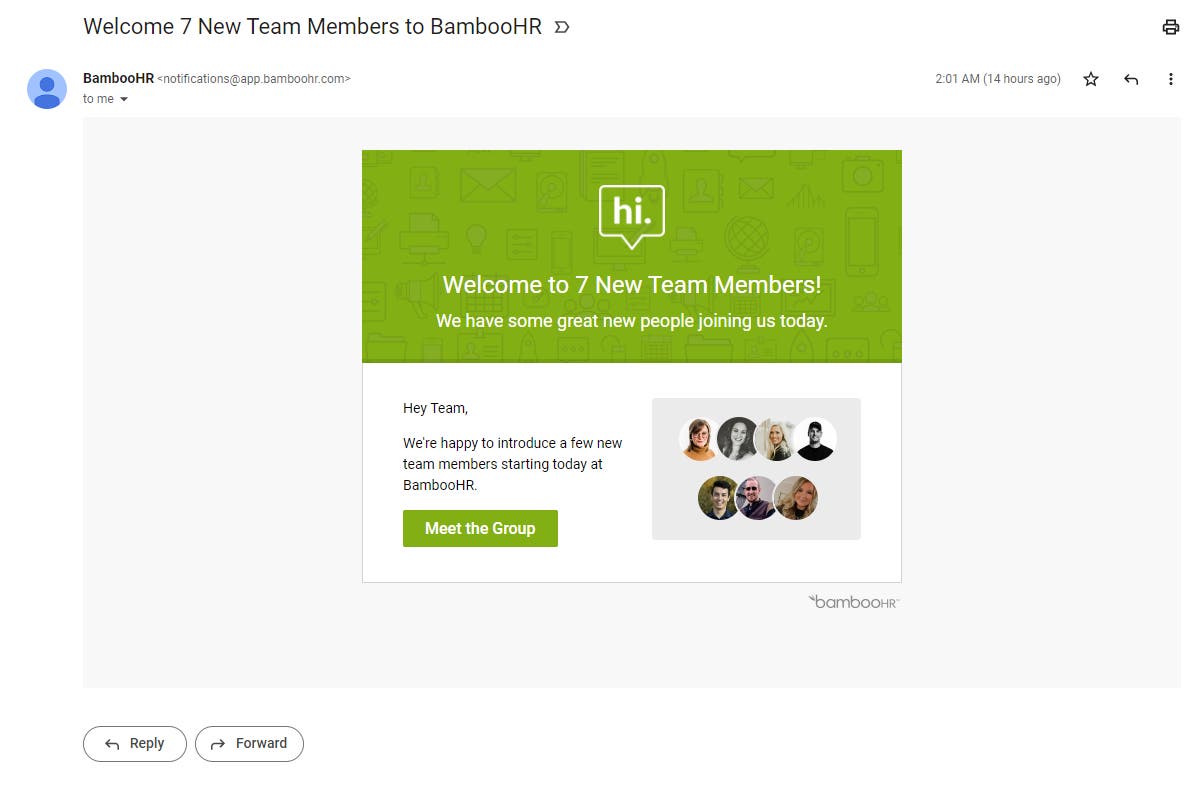Click the important marker next to subject
Screen dimensions: 1194x801
tap(562, 27)
